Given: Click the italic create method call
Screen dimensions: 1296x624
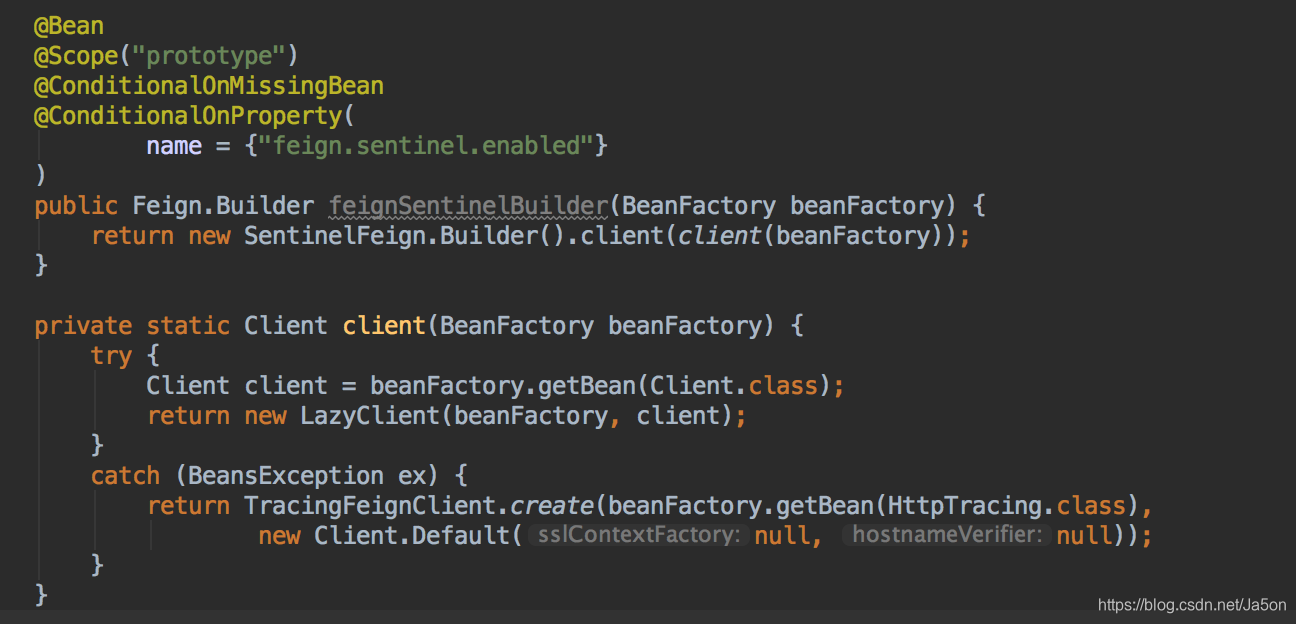Looking at the screenshot, I should coord(552,506).
